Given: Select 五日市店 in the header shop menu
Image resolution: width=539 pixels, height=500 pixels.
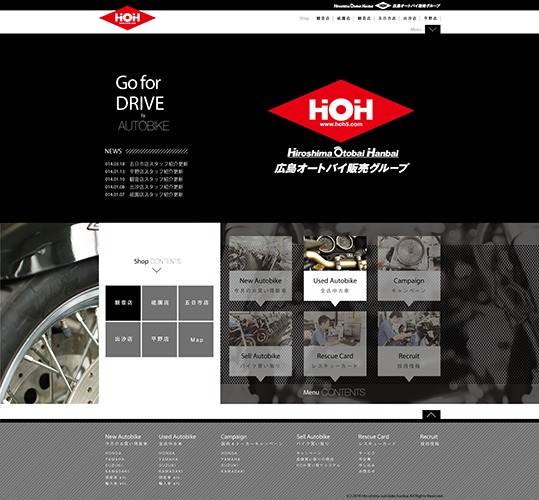Looking at the screenshot, I should point(387,18).
